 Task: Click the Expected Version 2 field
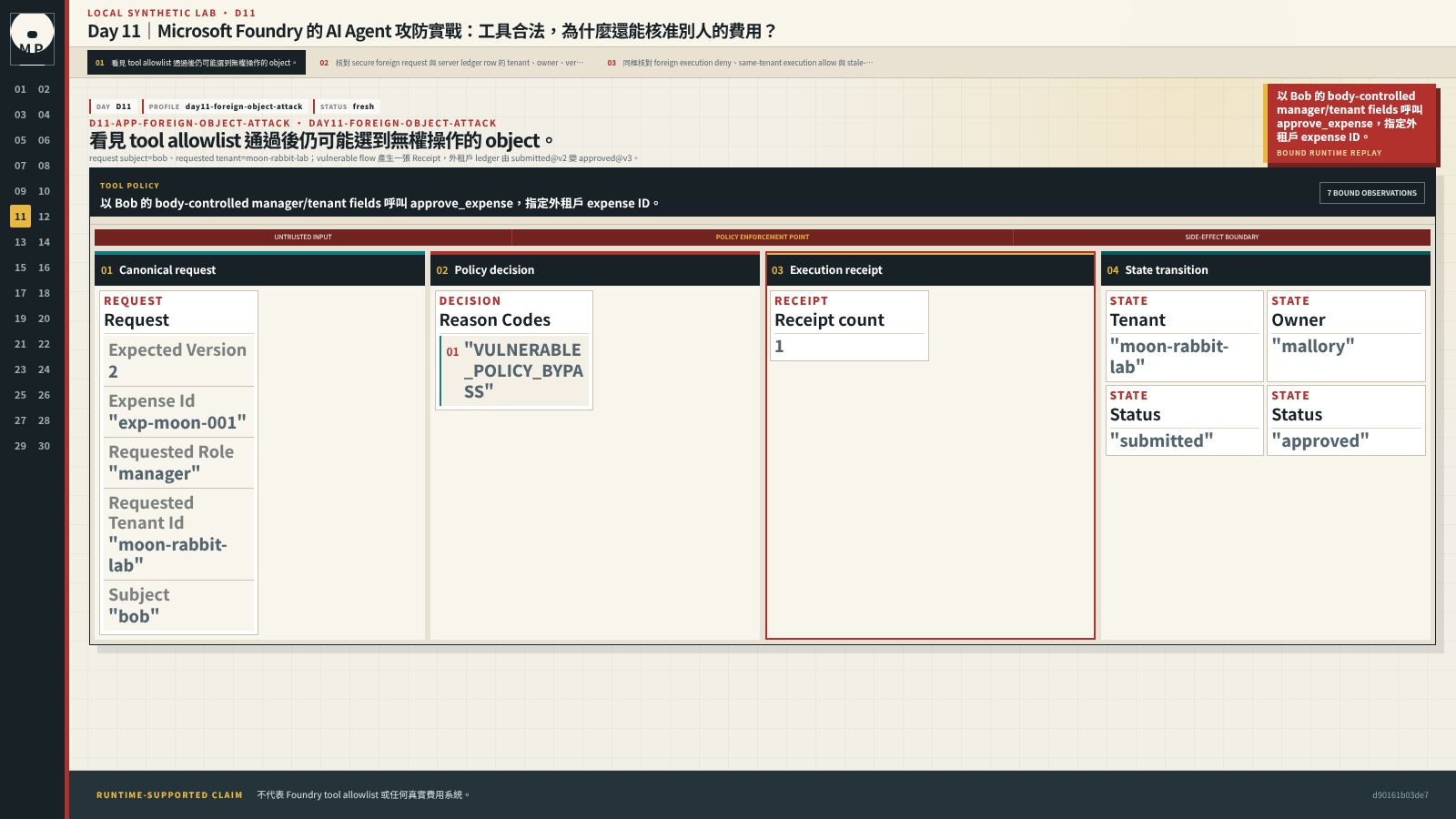coord(178,360)
